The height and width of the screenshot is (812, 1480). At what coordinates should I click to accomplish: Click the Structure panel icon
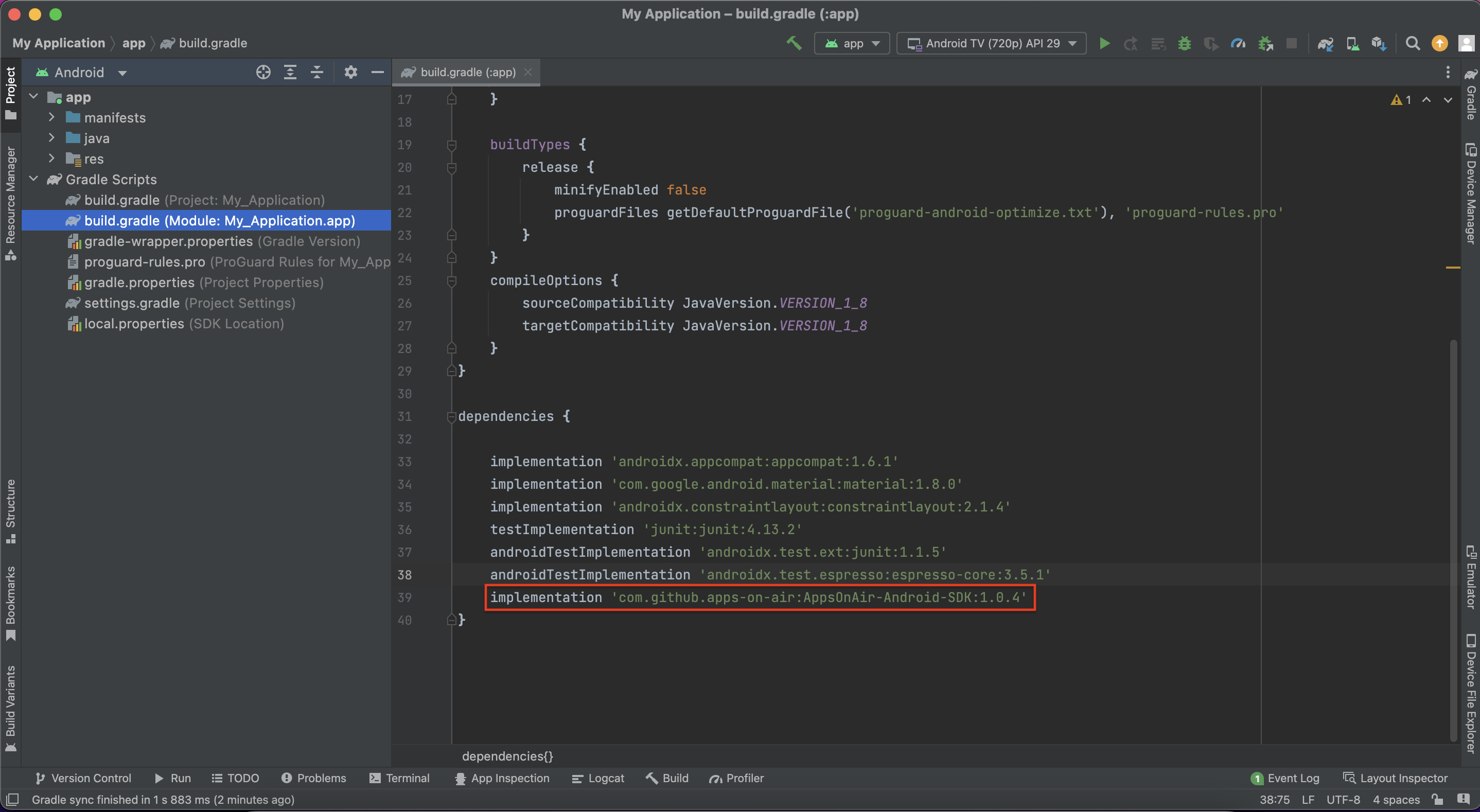click(11, 530)
